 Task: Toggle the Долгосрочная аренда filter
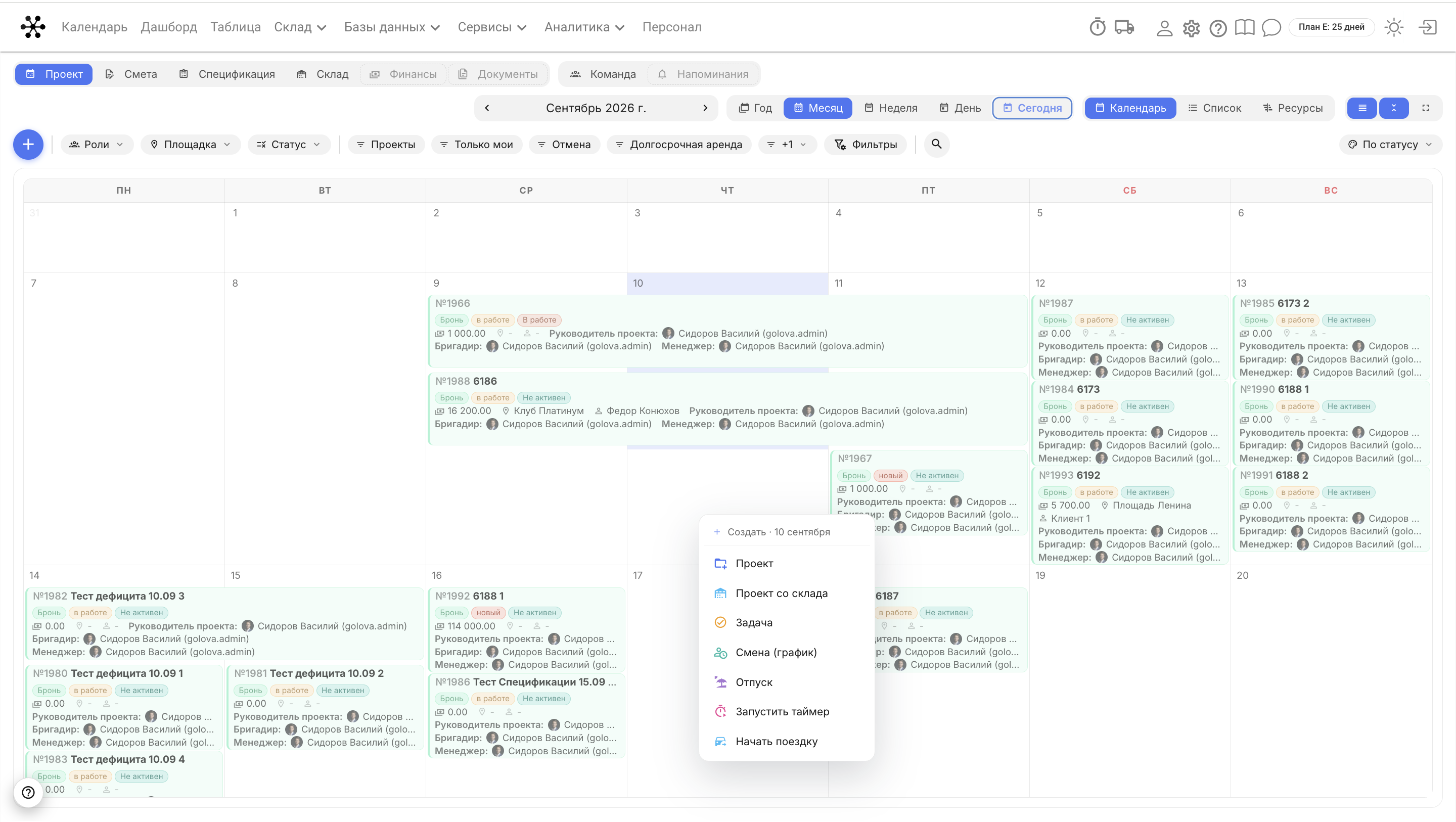[x=679, y=145]
